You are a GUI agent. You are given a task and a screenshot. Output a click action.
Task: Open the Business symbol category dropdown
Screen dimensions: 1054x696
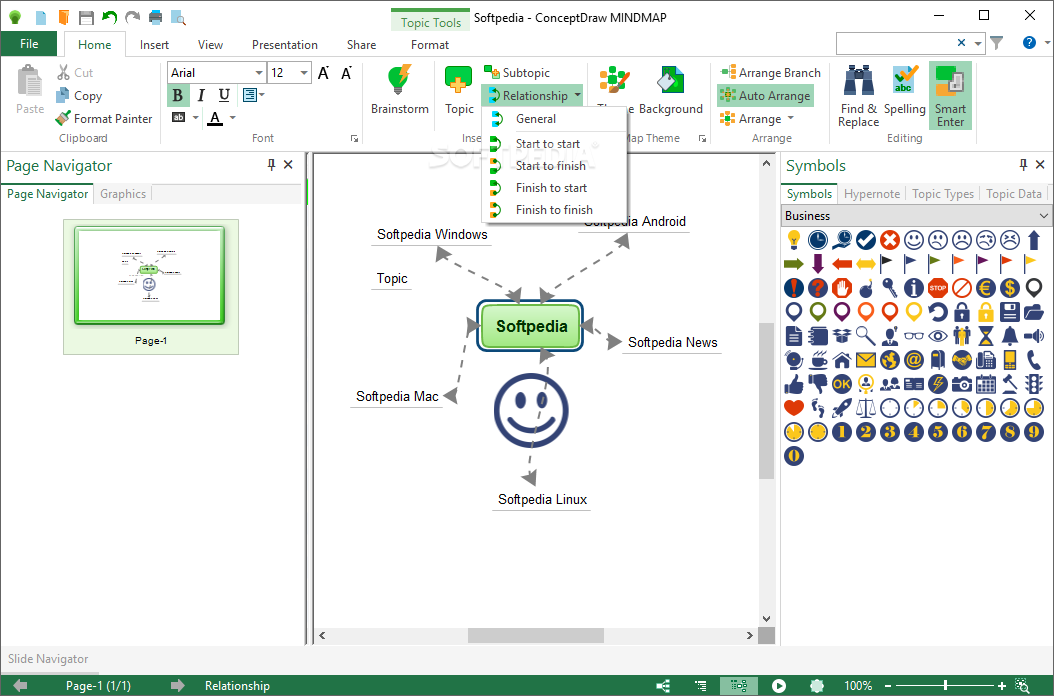point(1043,216)
